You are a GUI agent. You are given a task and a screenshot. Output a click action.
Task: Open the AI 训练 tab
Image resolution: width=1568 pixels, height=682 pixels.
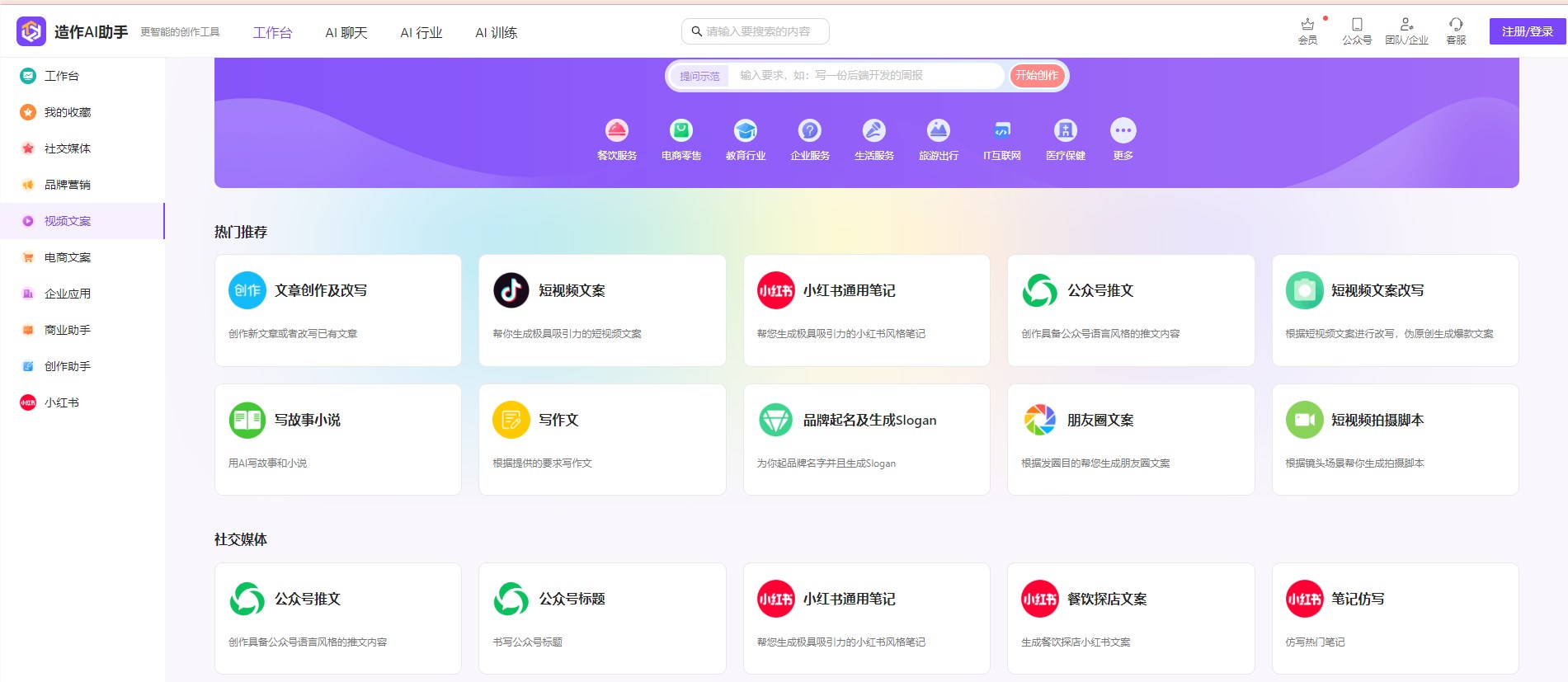pyautogui.click(x=496, y=33)
